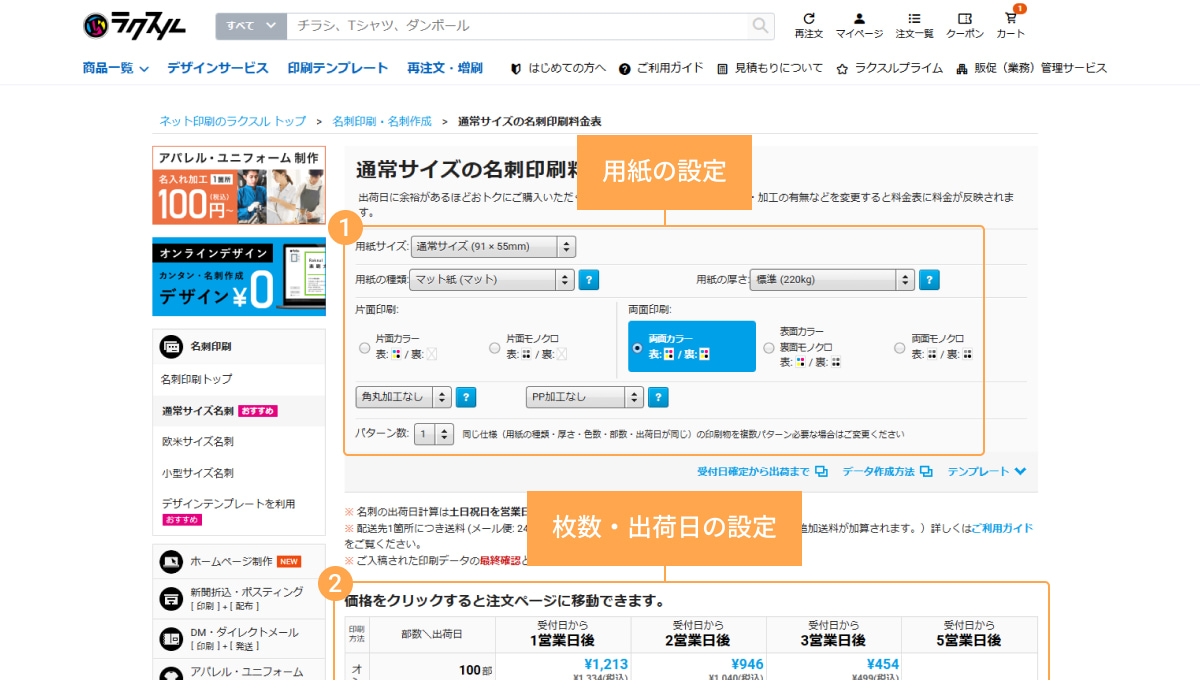
Task: Click the ホームページ制作 sidebar icon
Action: [170, 561]
